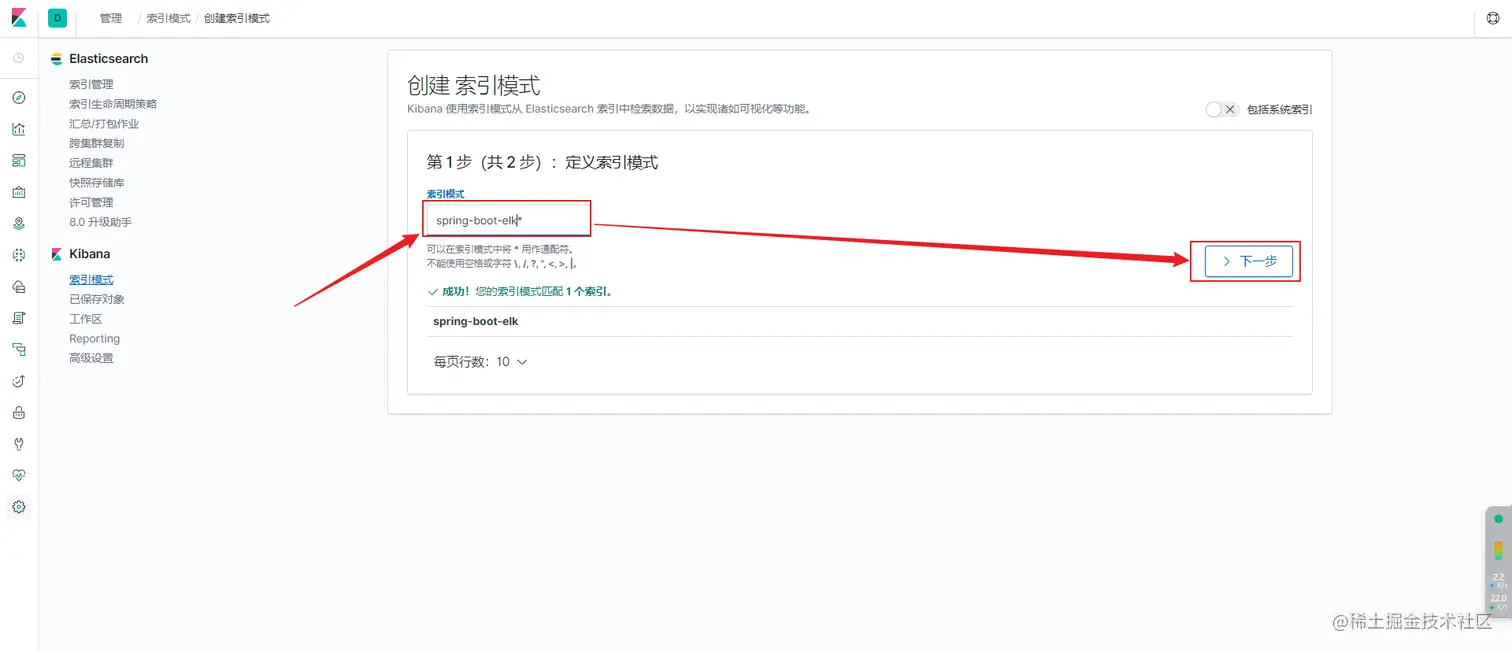Open 8.0 升级助手 link

100,222
